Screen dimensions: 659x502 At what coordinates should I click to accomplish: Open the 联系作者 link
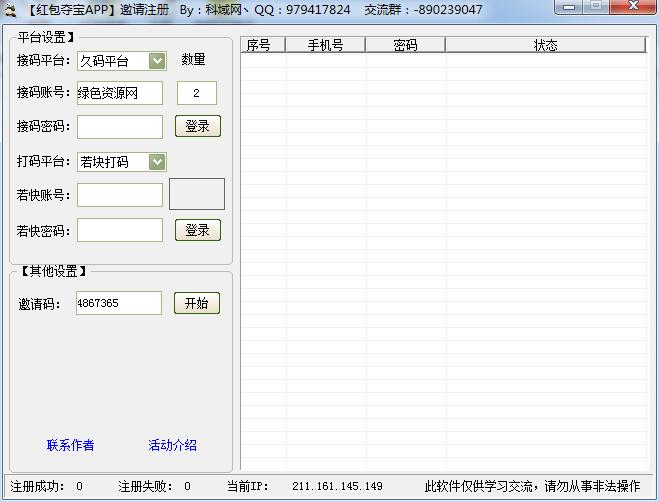70,445
